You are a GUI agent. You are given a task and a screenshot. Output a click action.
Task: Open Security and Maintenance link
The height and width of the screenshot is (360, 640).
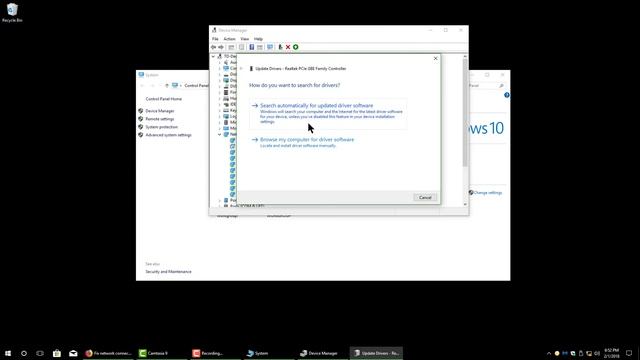tap(168, 272)
